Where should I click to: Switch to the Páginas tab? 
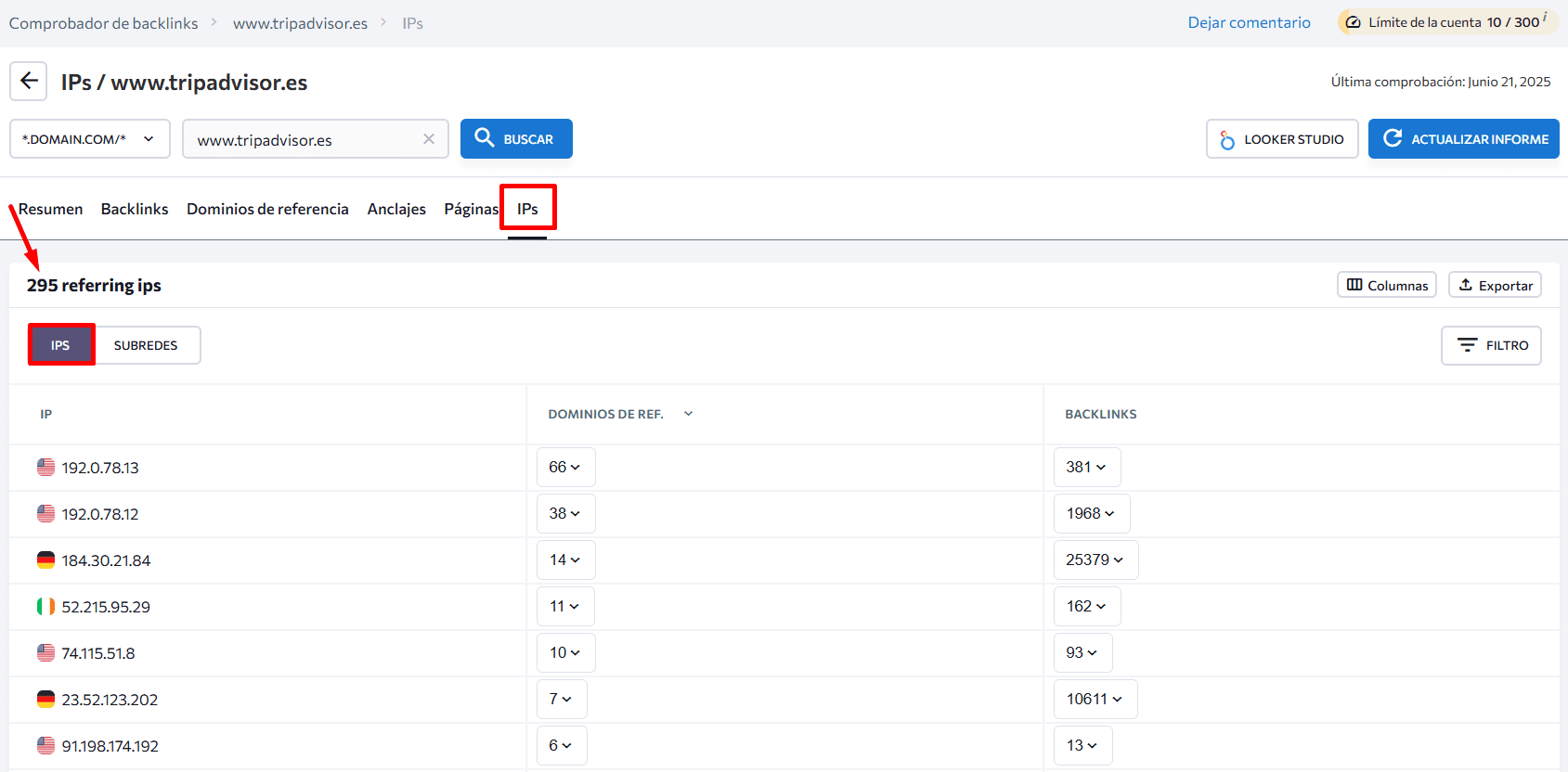[x=471, y=209]
